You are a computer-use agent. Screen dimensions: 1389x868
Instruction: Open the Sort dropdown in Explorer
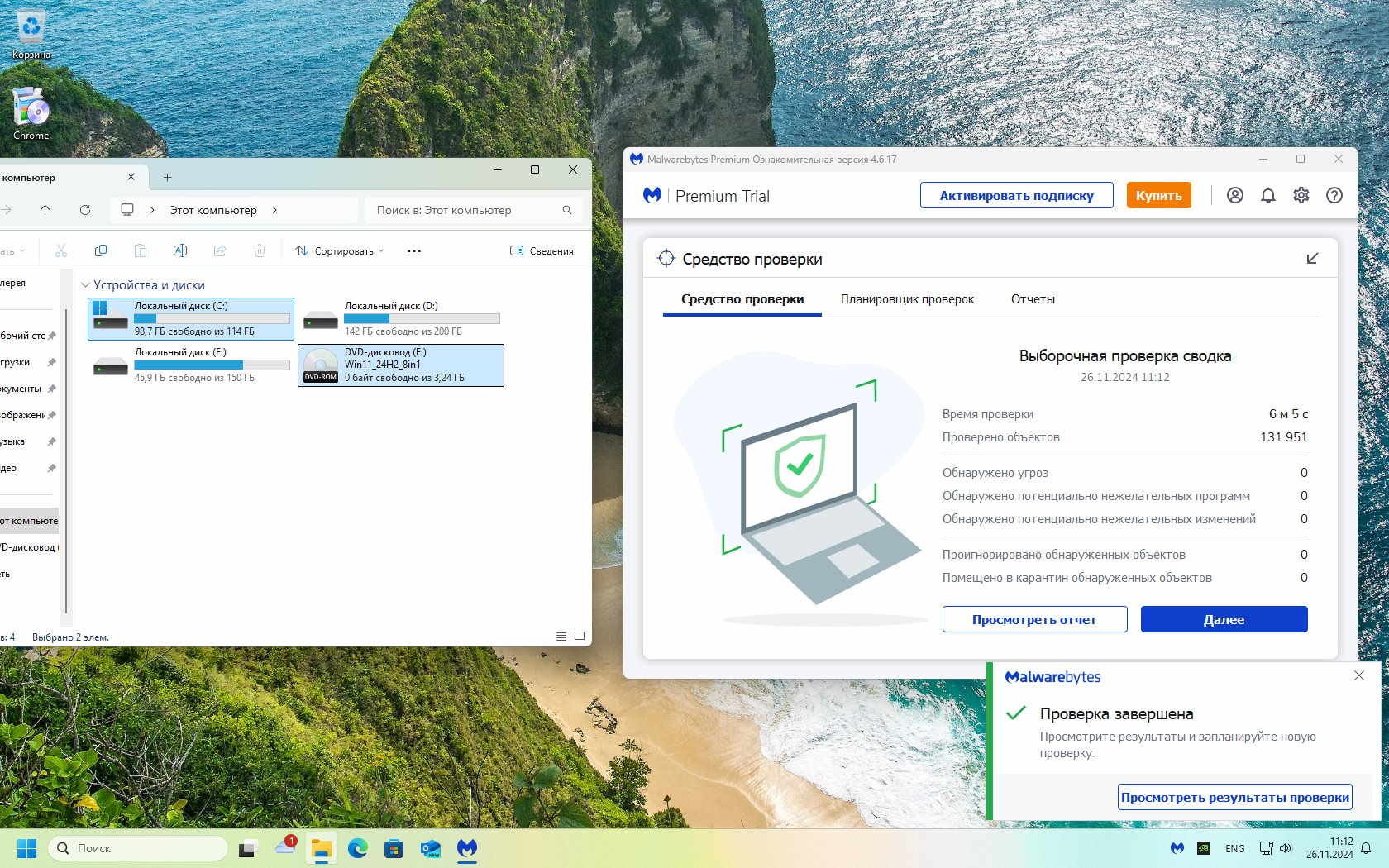coord(340,250)
